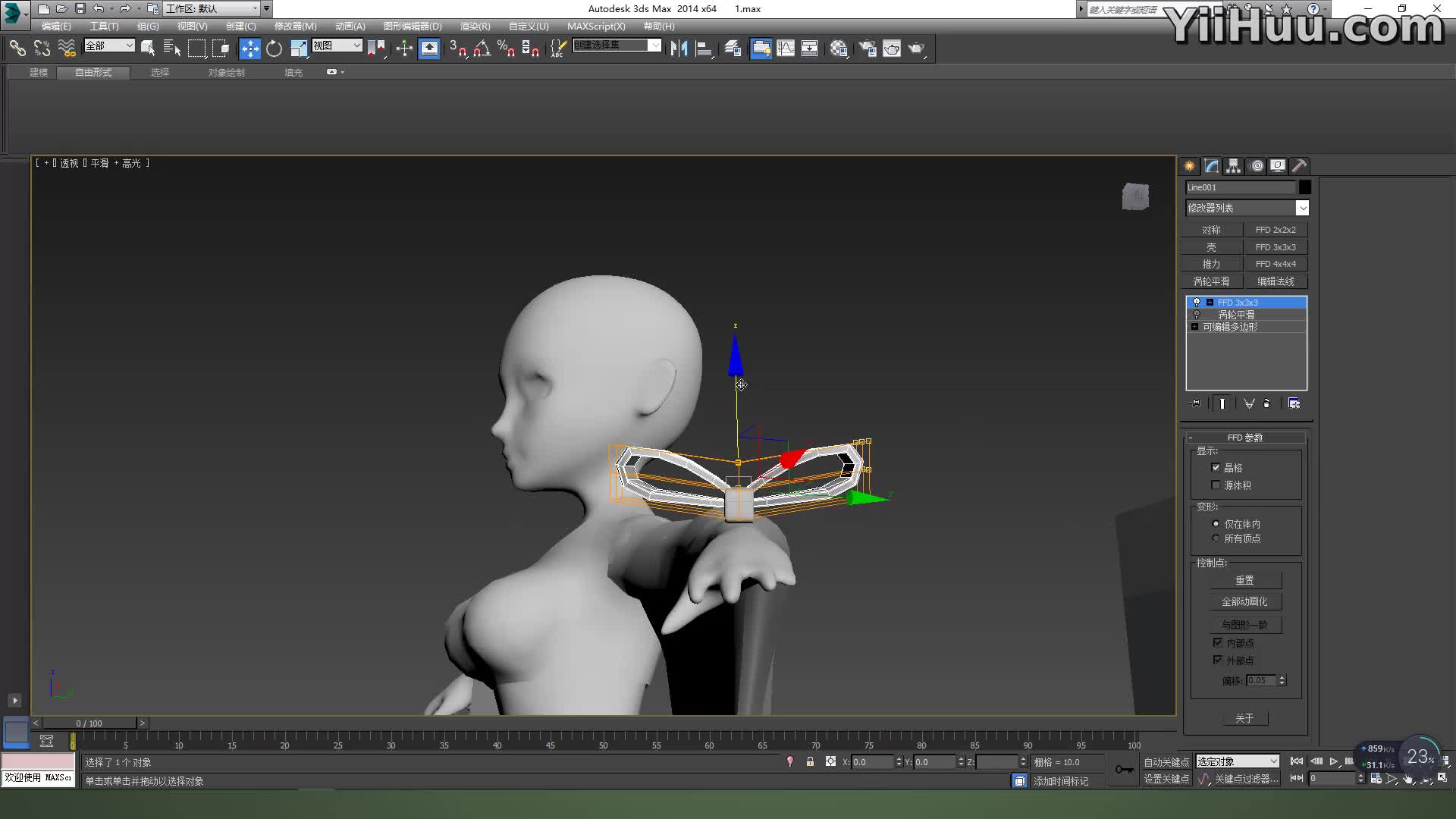Toggle the 3D Snaps icon
This screenshot has height=819, width=1456.
point(457,49)
